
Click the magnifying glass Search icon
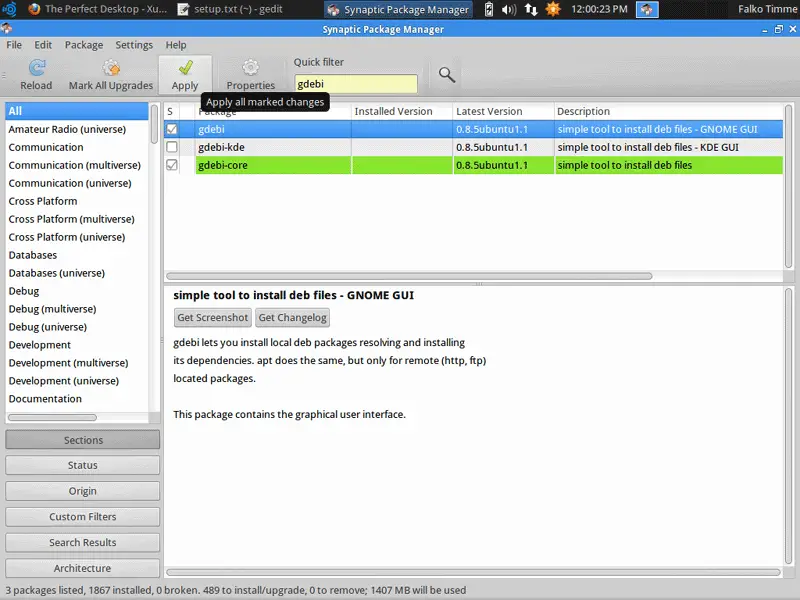[446, 75]
